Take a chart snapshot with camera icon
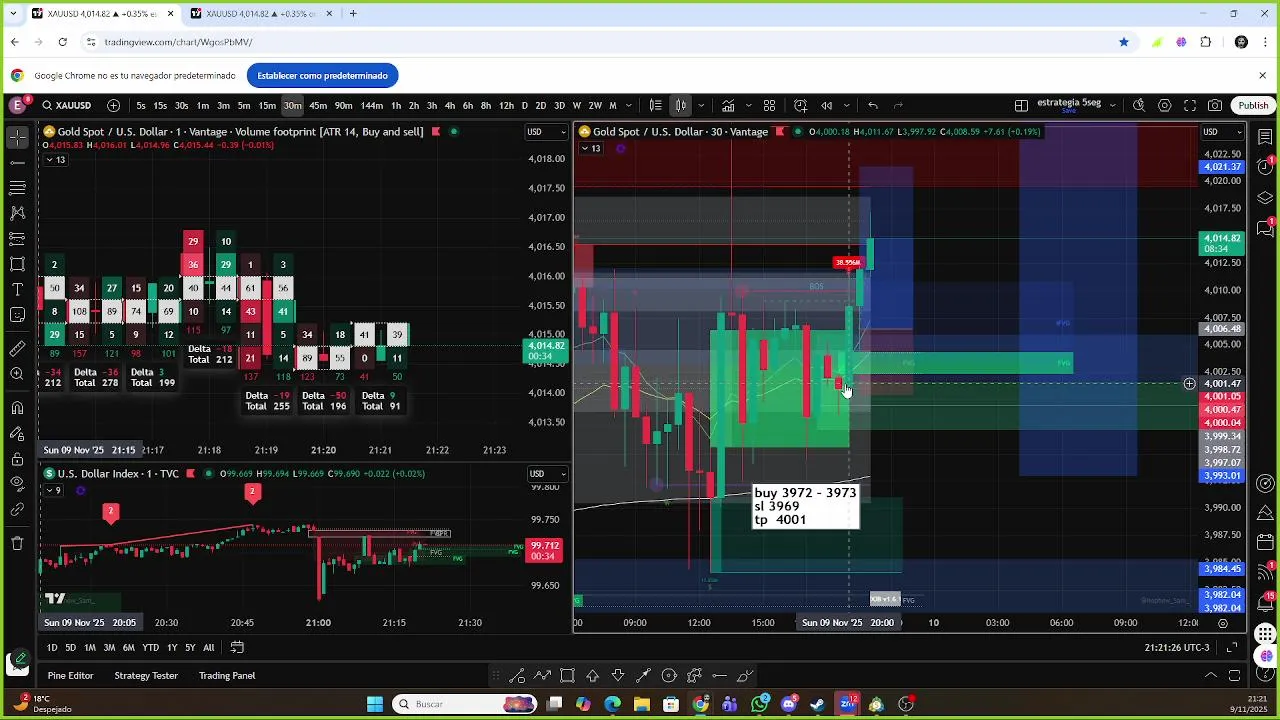This screenshot has height=720, width=1280. click(1215, 105)
